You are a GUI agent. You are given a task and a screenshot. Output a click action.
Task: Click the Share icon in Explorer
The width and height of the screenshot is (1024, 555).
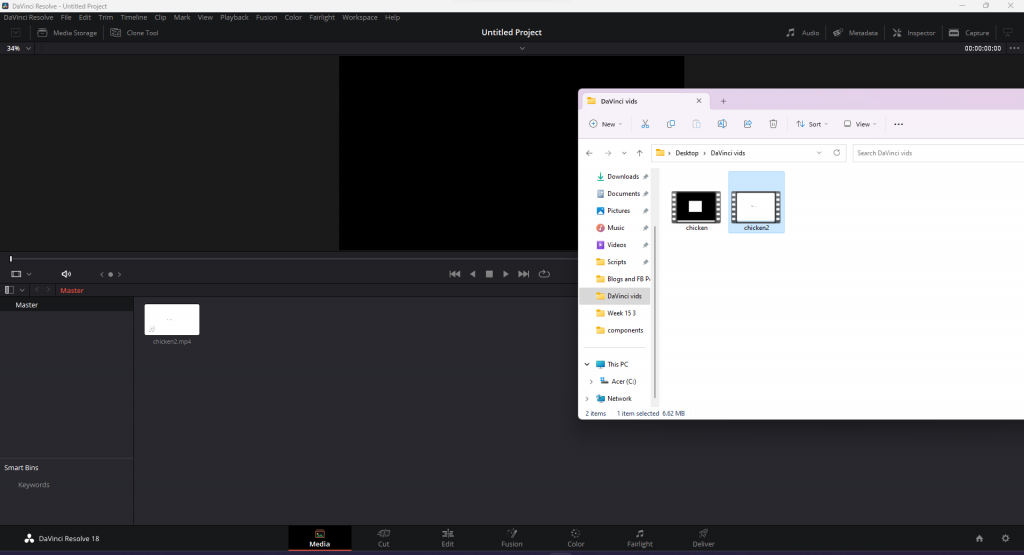click(748, 124)
